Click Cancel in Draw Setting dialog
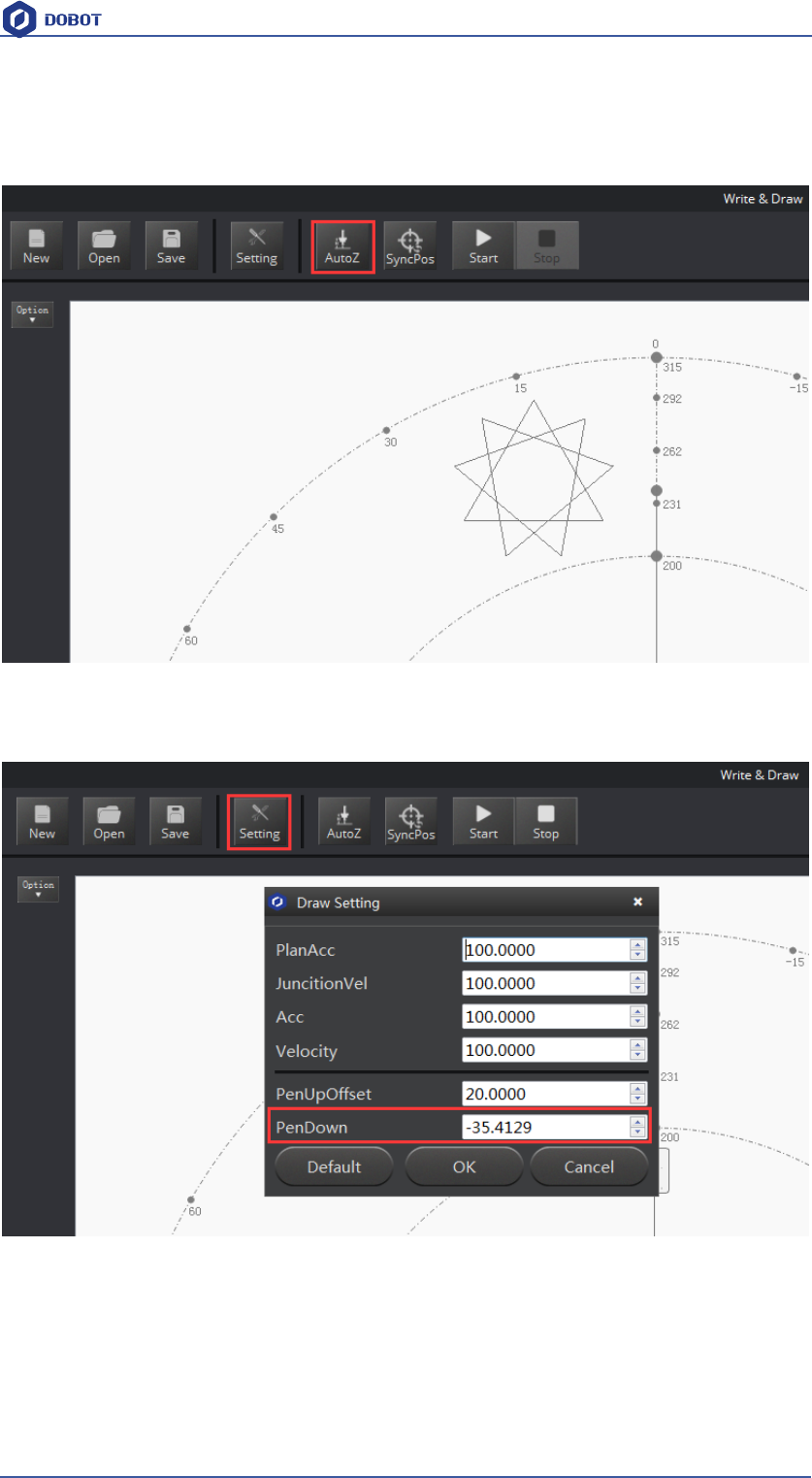 (589, 1166)
